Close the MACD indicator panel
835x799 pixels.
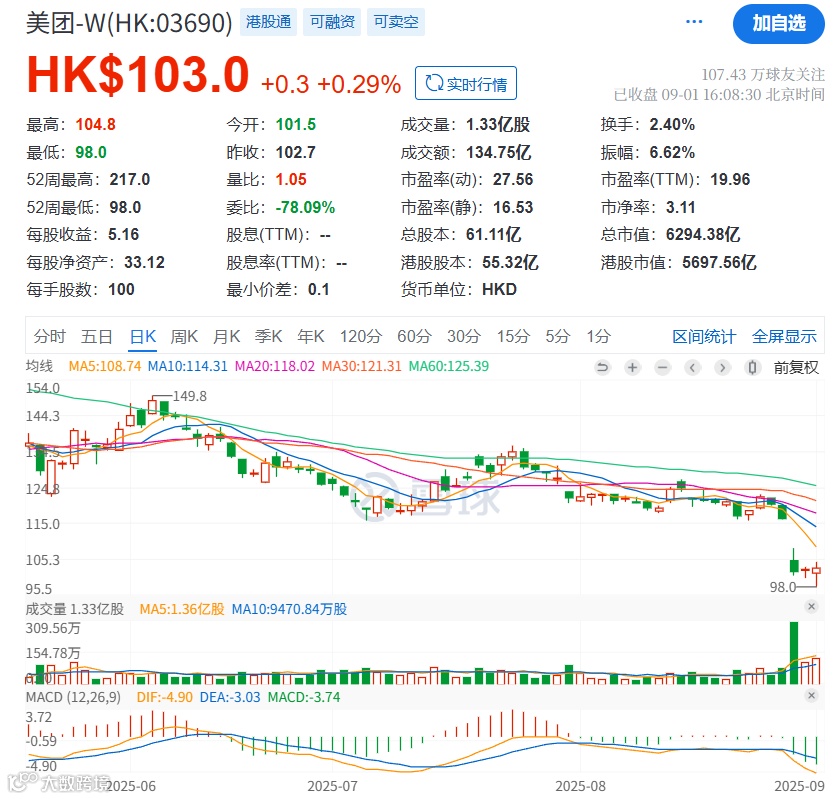812,695
